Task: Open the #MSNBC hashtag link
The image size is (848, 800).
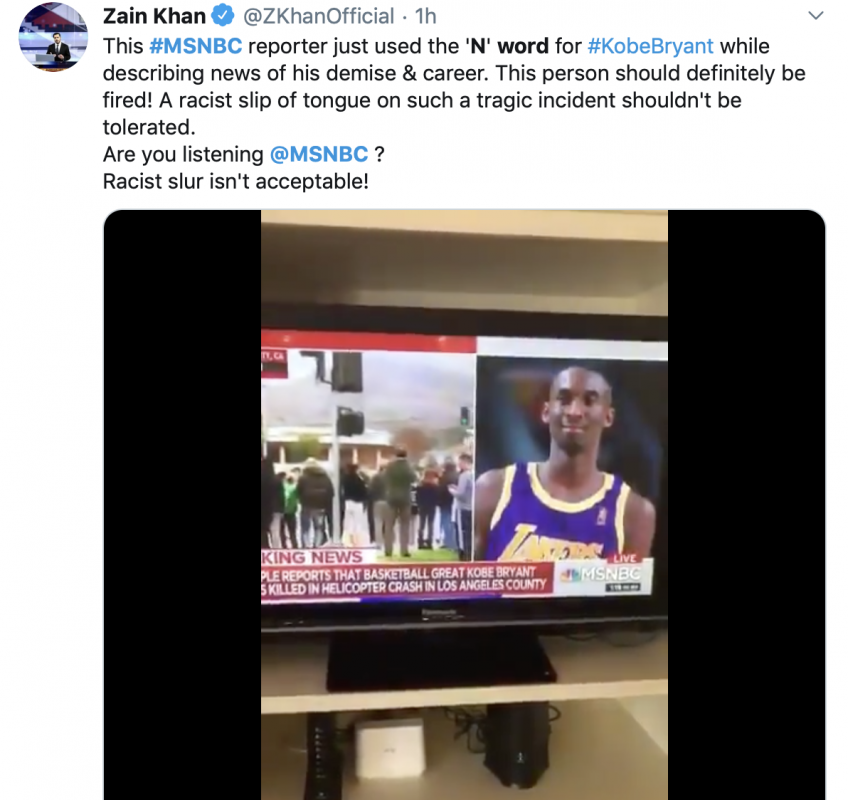Action: click(x=195, y=46)
